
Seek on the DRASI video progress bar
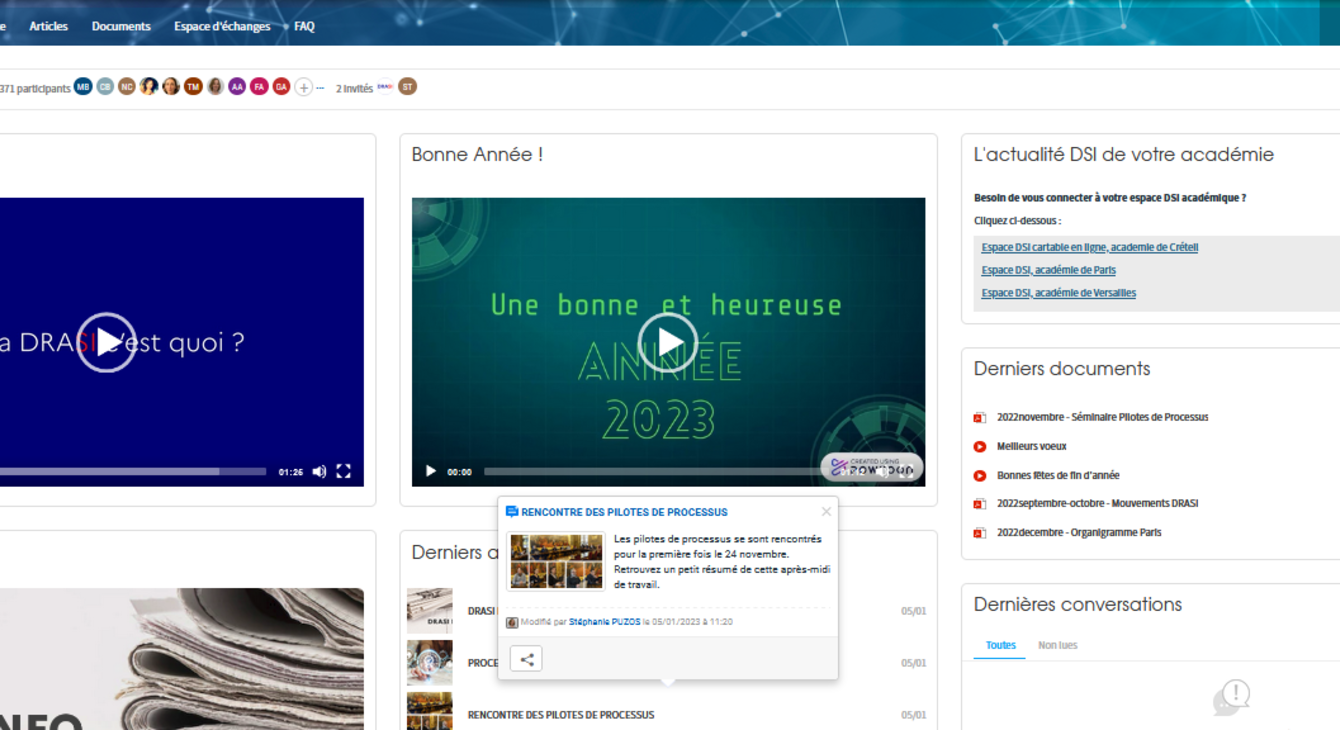(133, 472)
